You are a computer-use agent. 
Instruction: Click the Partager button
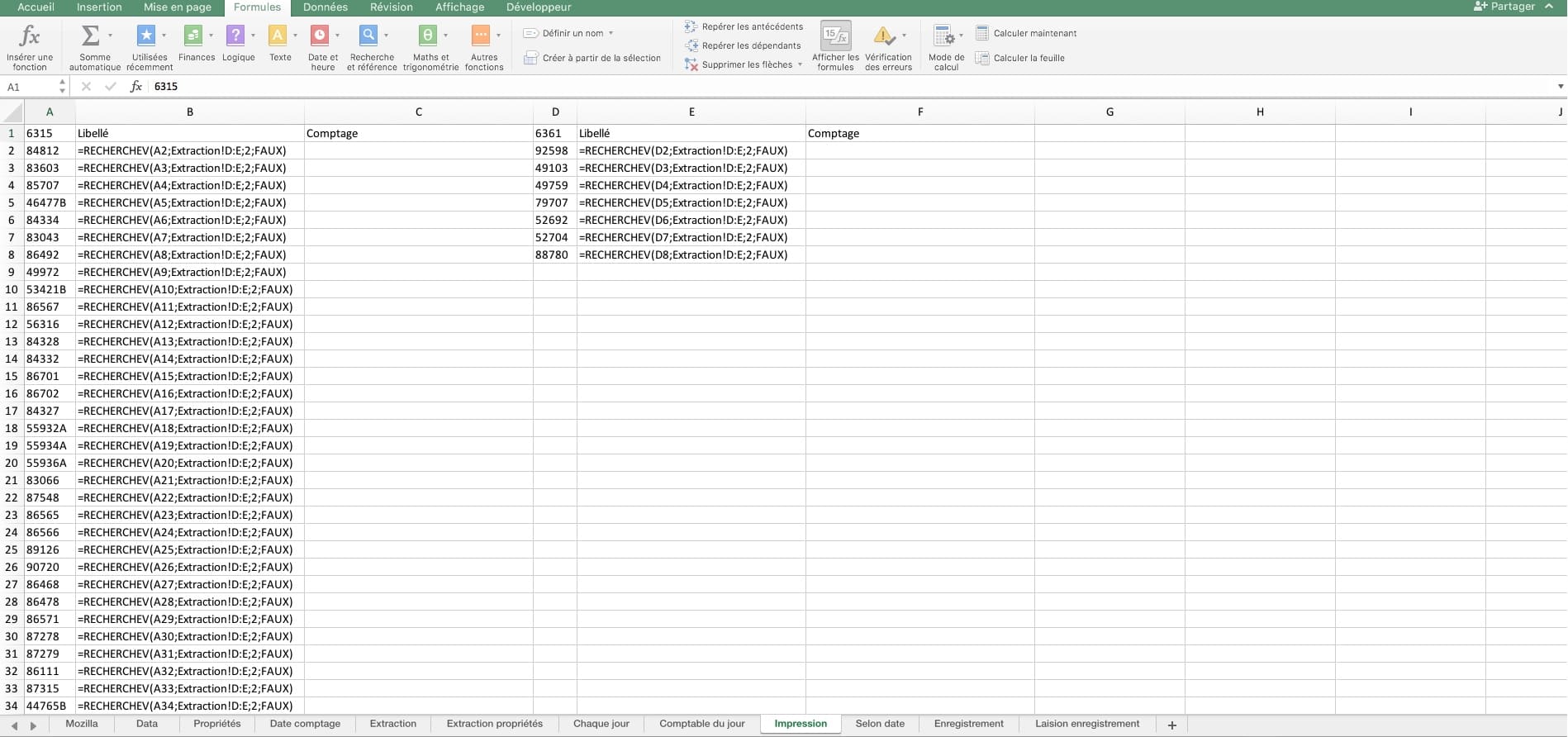[x=1504, y=7]
